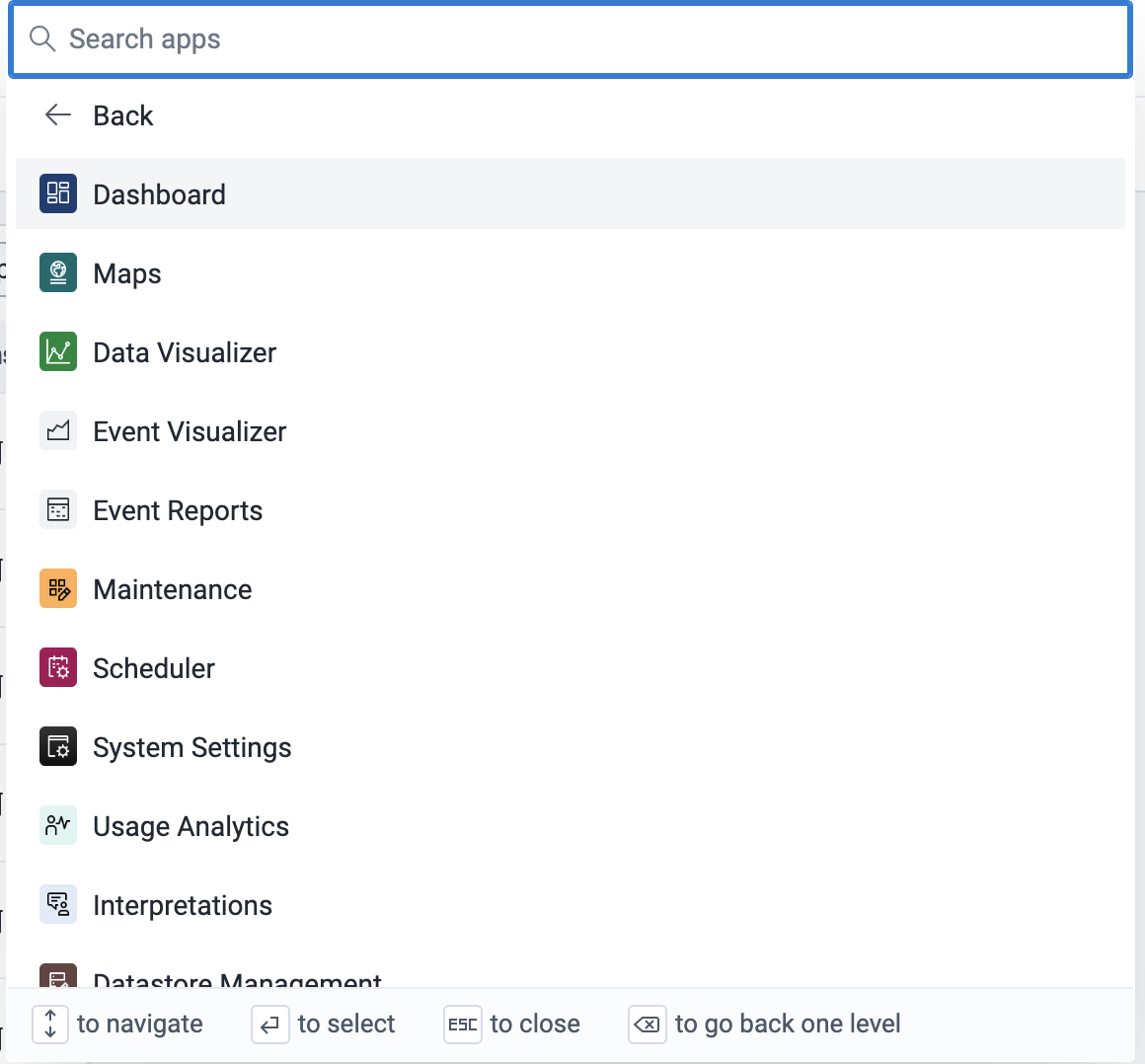Click the magnifier search icon
The image size is (1145, 1064).
pyautogui.click(x=42, y=39)
